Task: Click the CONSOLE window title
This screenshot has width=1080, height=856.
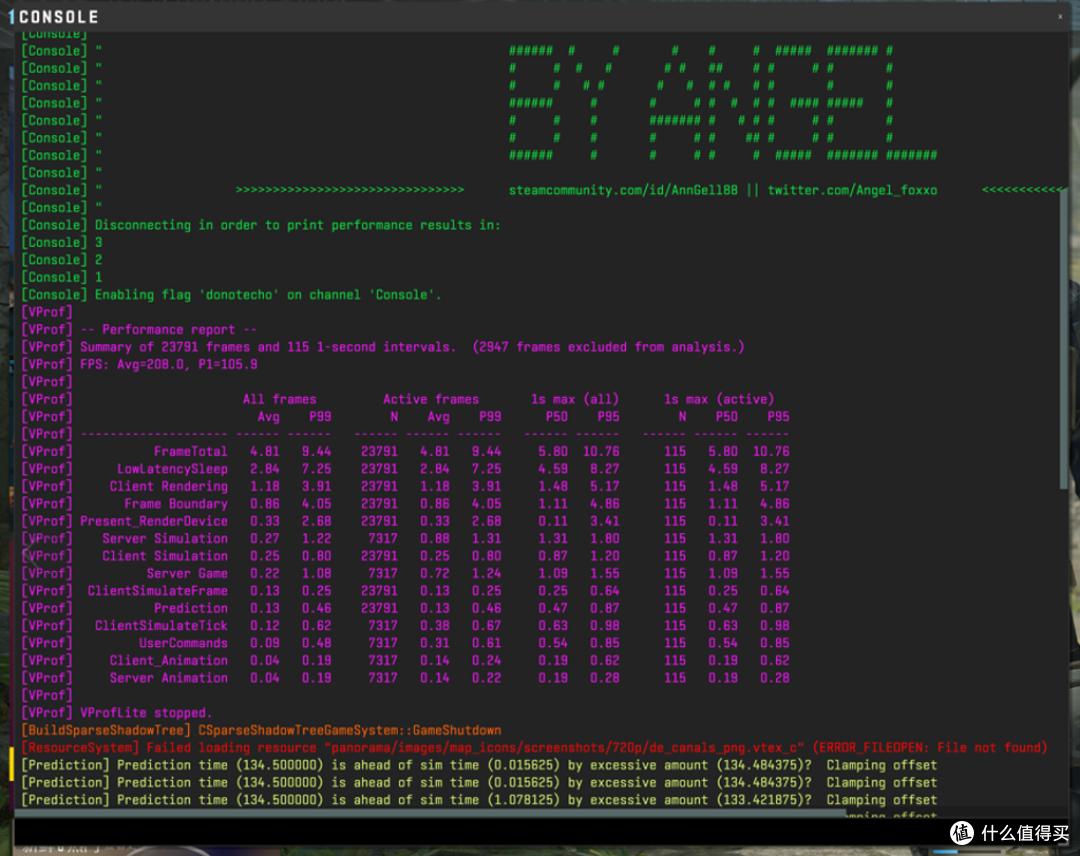Action: point(59,17)
